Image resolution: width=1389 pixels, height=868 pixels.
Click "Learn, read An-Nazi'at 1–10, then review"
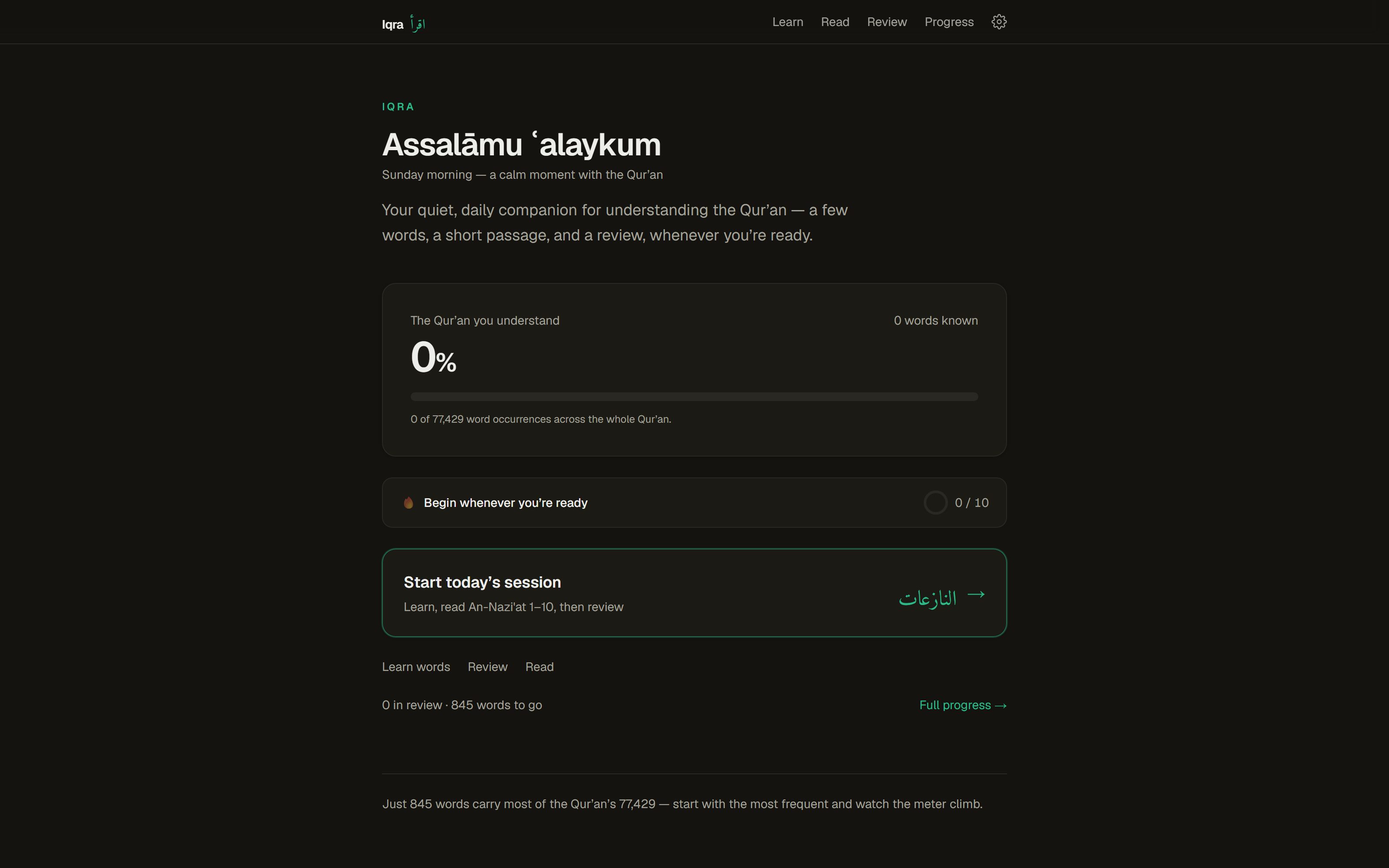(x=513, y=607)
